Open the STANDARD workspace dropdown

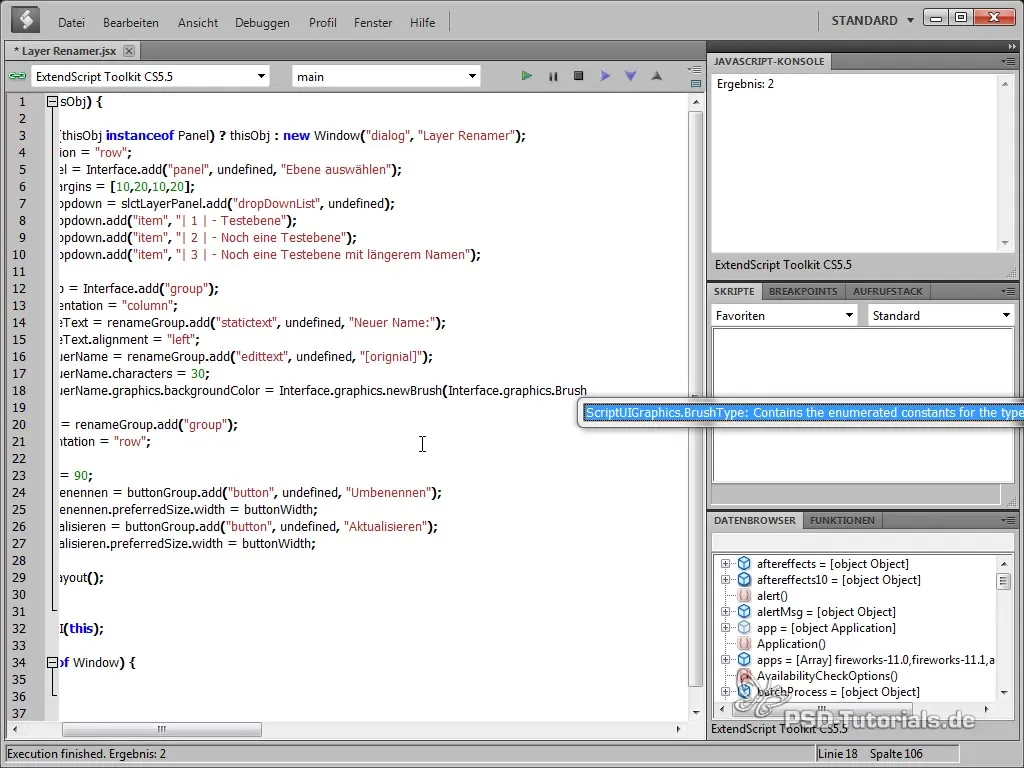(872, 21)
